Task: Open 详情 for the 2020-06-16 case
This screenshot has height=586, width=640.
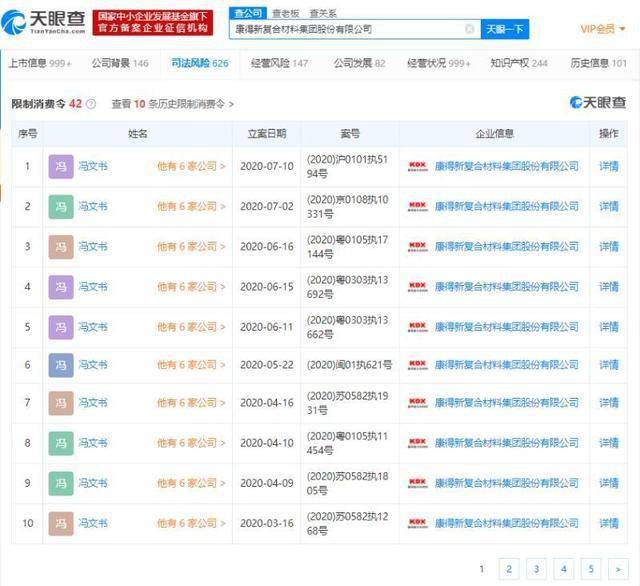Action: click(x=609, y=247)
